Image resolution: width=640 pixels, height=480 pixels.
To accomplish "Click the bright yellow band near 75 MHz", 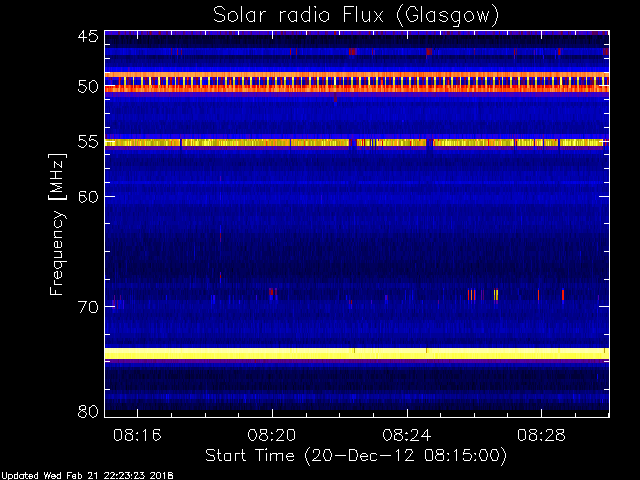I will 357,353.
